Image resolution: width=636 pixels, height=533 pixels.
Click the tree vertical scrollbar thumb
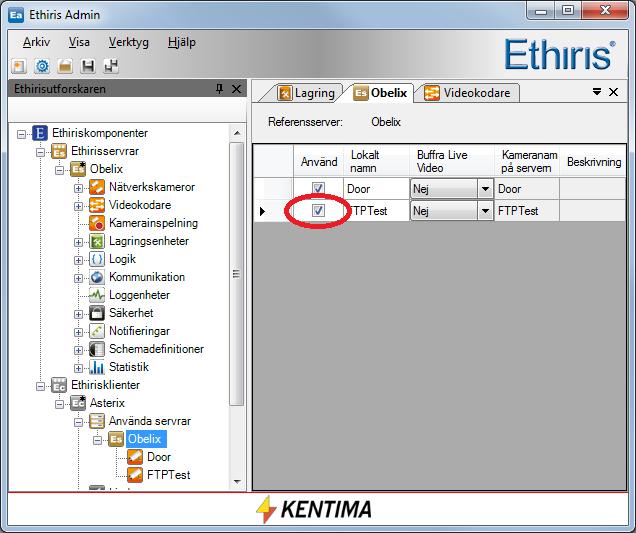pyautogui.click(x=236, y=274)
